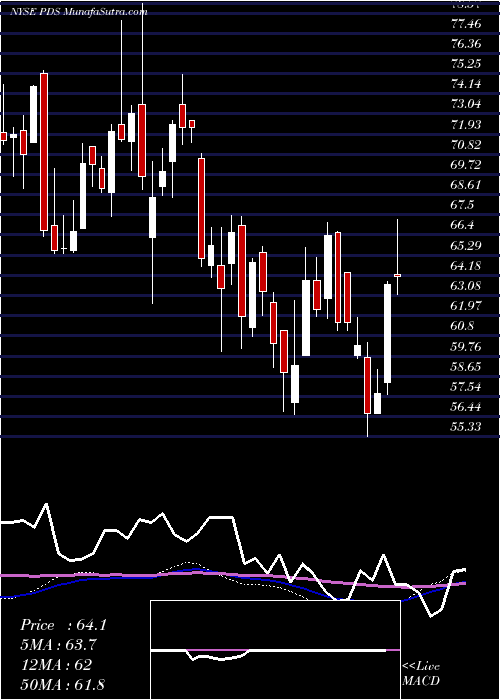Image resolution: width=500 pixels, height=700 pixels.
Task: Click the 61.97 price axis label
Action: coord(466,306)
